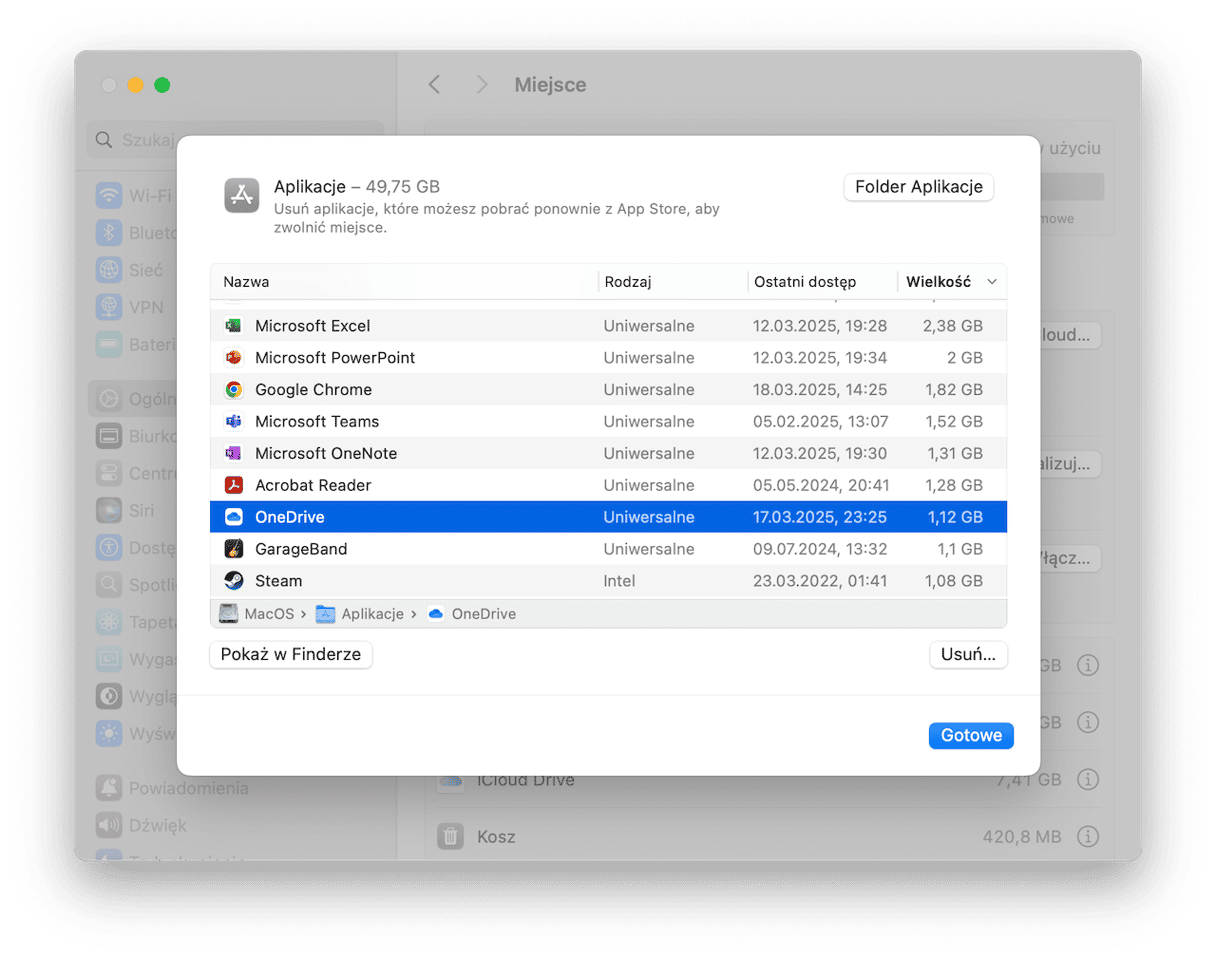Click MacOS in the path bar
1216x959 pixels.
[x=257, y=614]
